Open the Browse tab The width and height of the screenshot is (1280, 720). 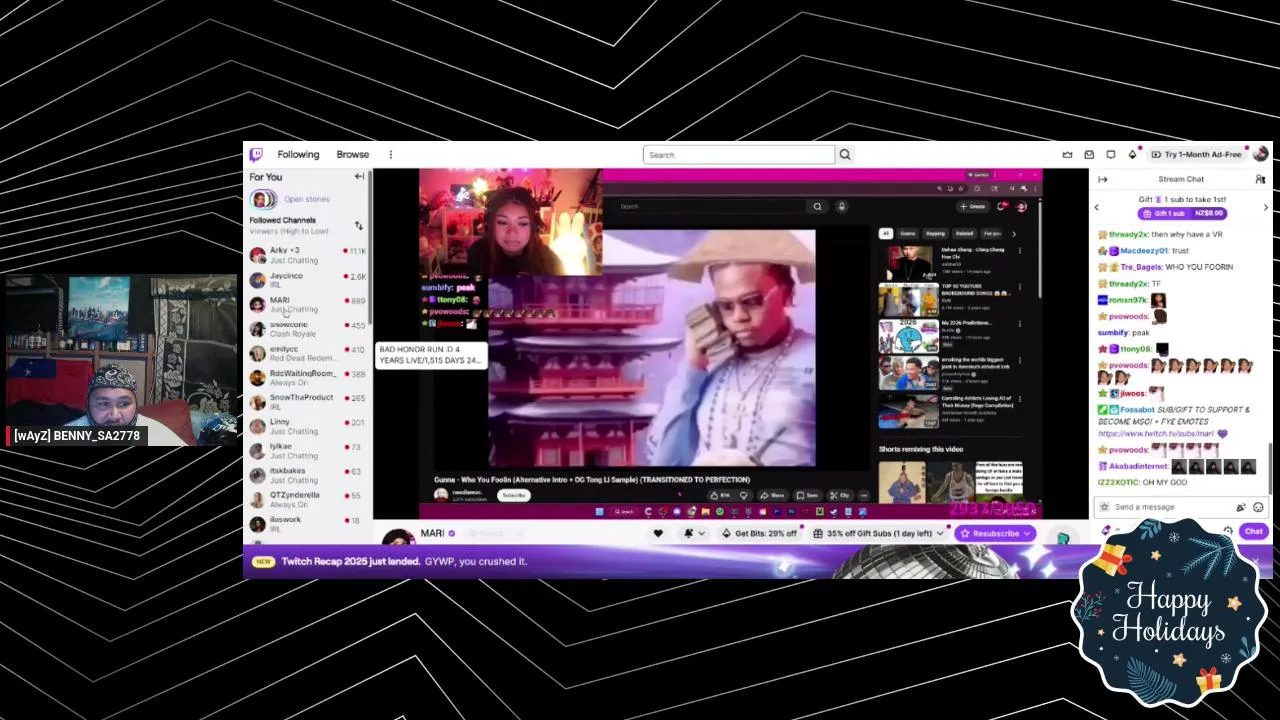point(353,155)
